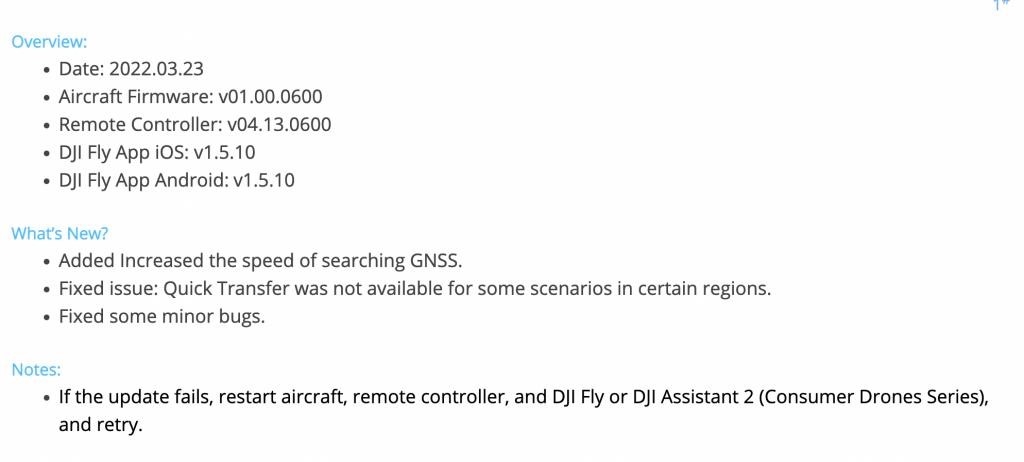Click the (Consumer Drones Series) text
This screenshot has height=462, width=1024.
871,397
